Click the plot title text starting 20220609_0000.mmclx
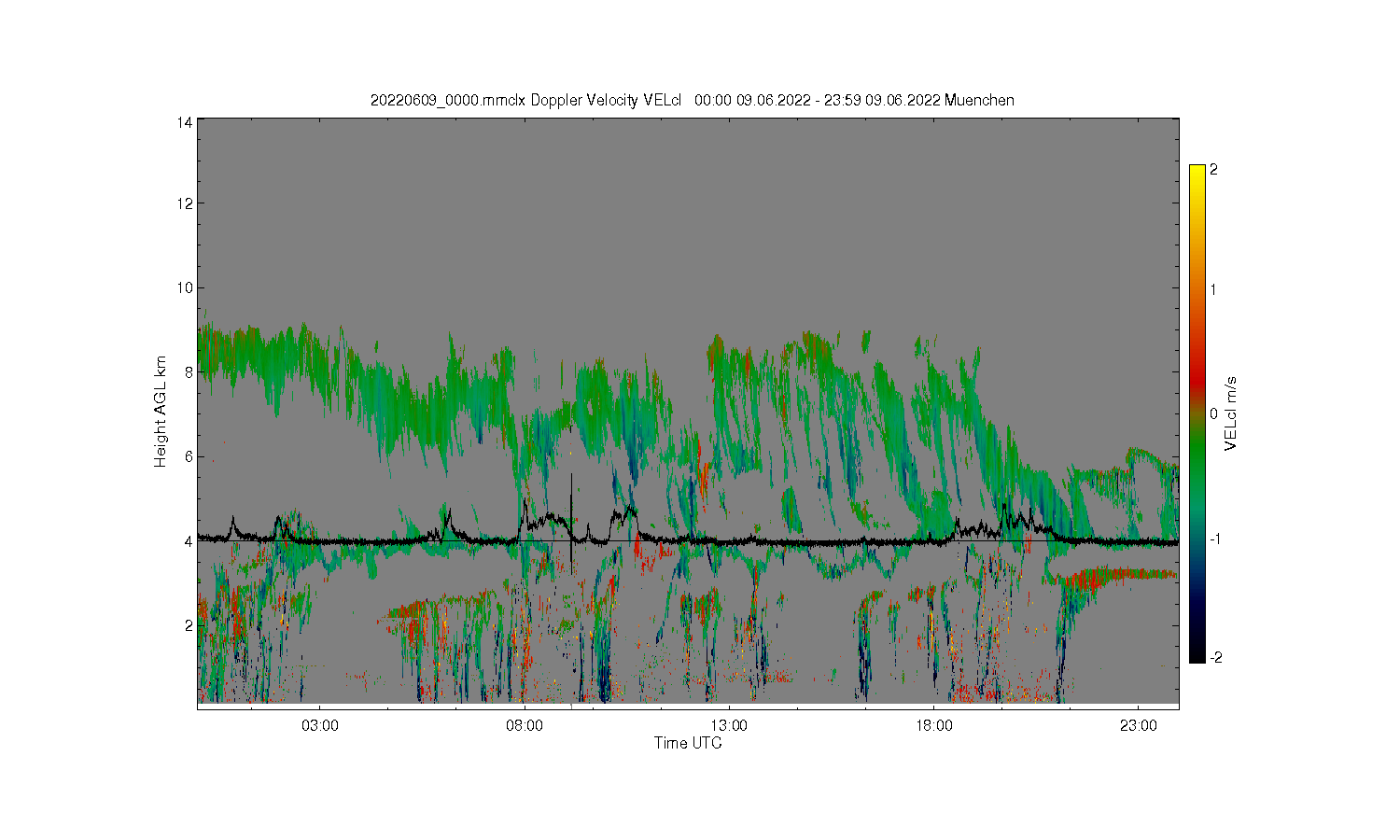The image size is (1400, 840). [x=692, y=100]
